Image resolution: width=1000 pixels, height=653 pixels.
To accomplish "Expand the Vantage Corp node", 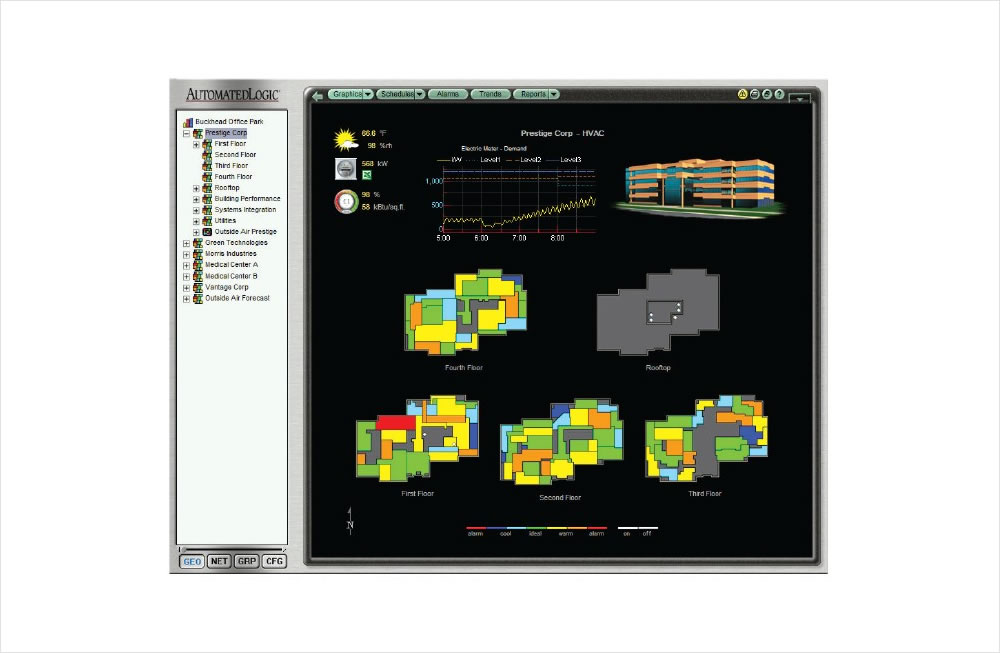I will coord(186,288).
